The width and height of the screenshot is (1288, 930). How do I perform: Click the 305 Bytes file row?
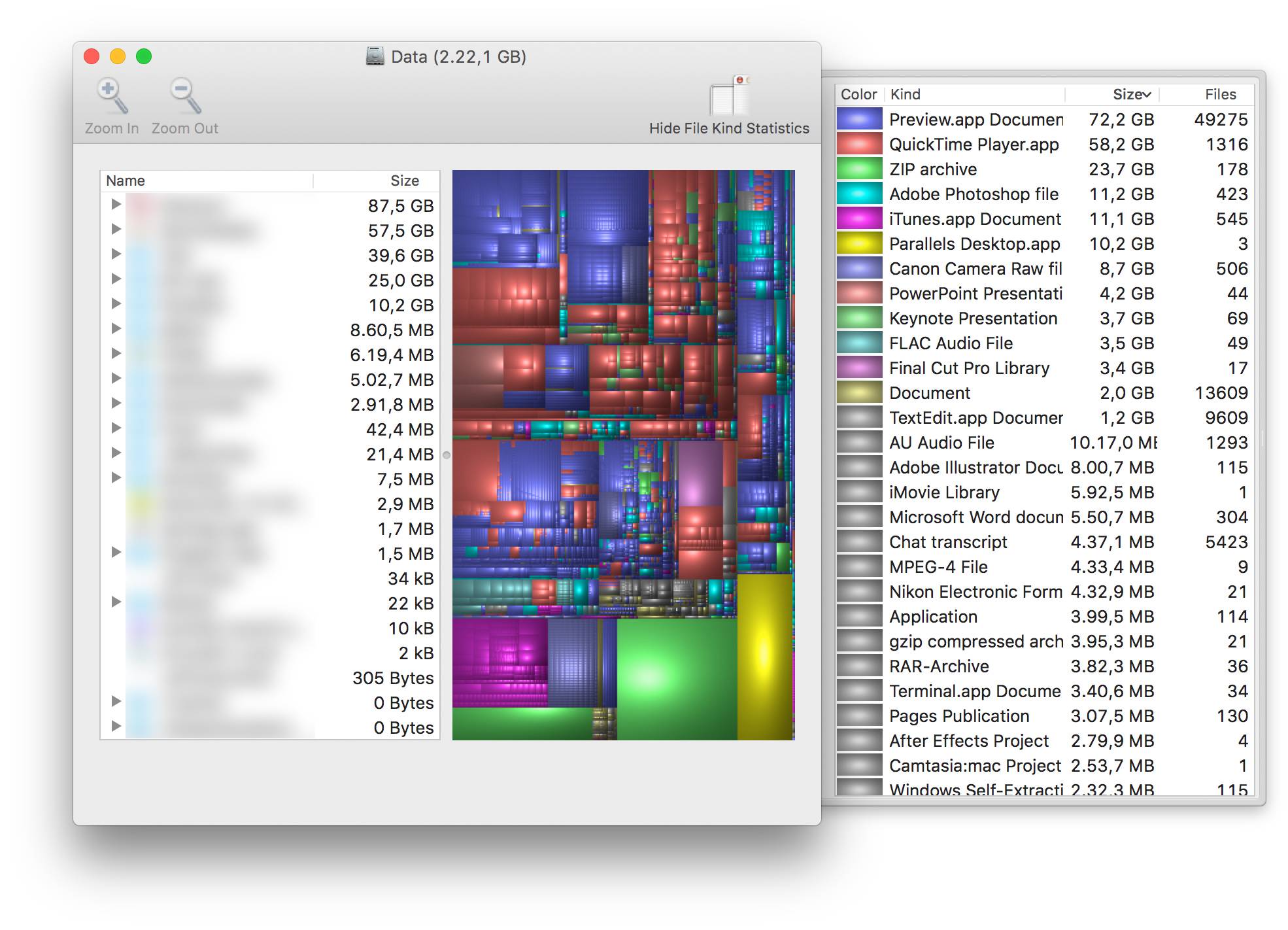[x=270, y=678]
